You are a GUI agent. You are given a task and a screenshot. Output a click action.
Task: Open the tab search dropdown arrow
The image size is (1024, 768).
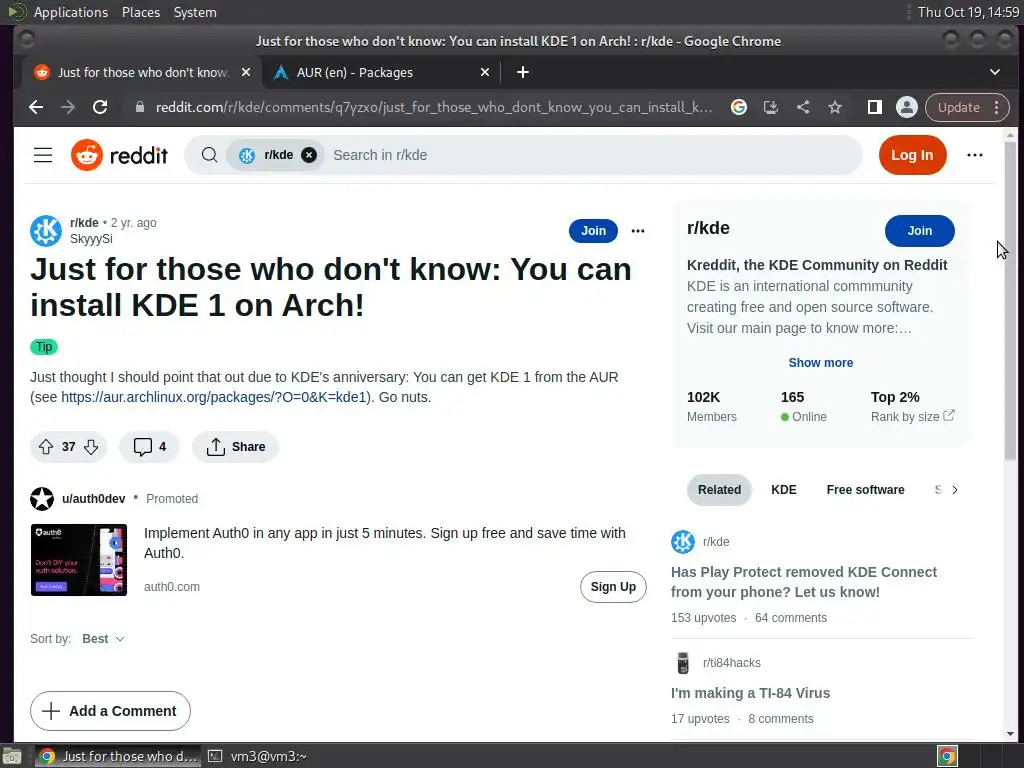[995, 72]
